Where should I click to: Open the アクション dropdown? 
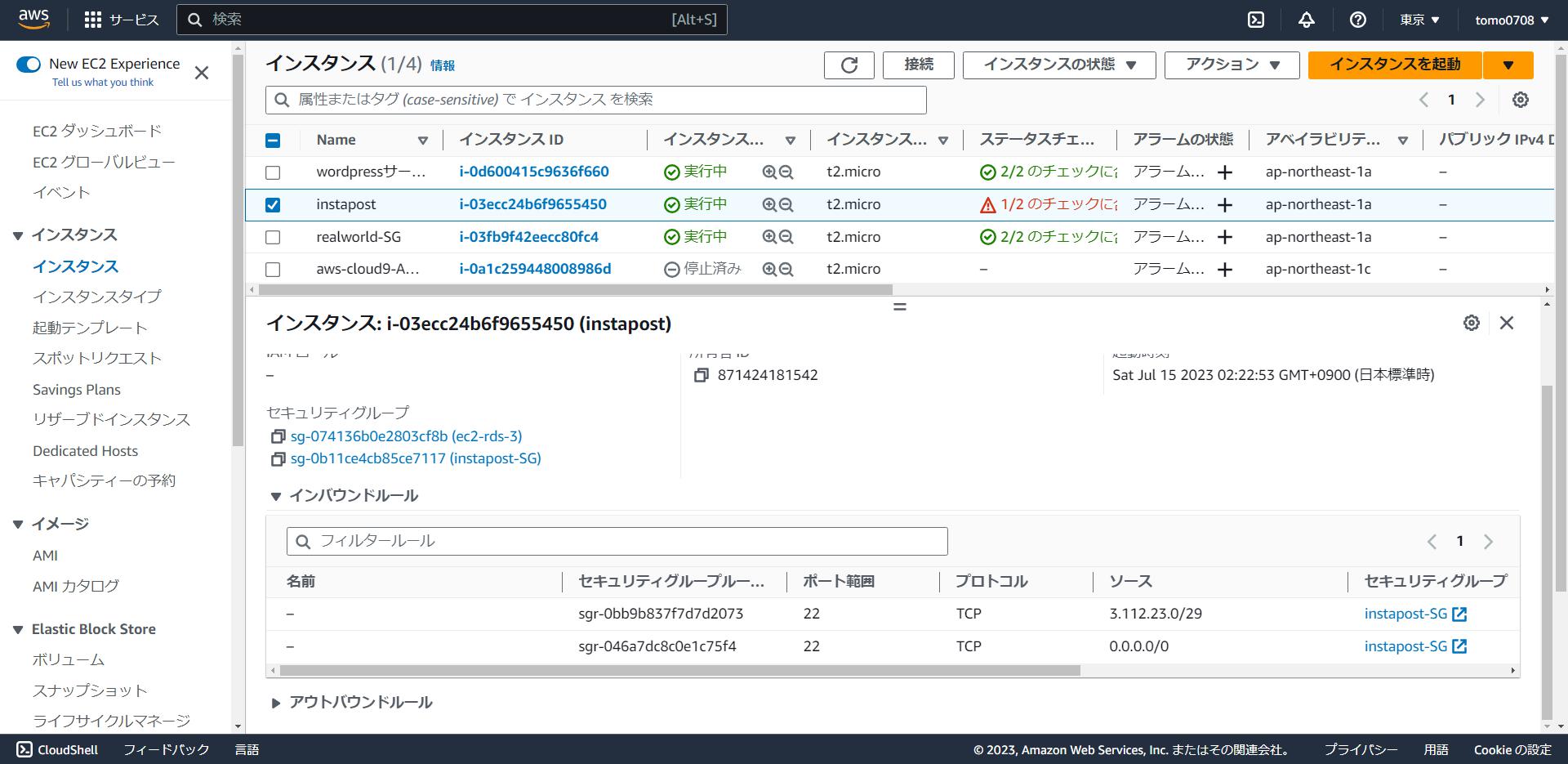click(x=1232, y=65)
